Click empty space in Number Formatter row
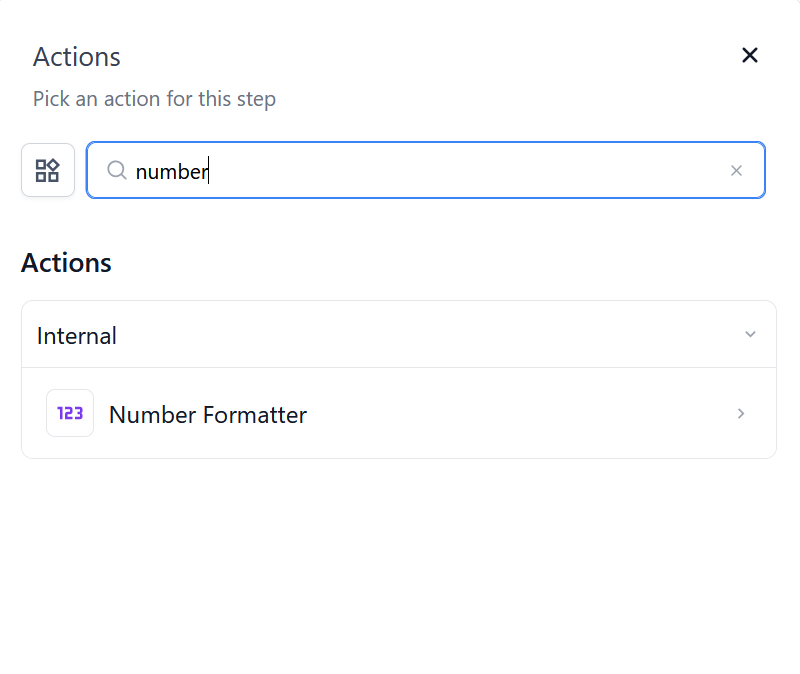Viewport: 800px width, 674px height. (520, 414)
